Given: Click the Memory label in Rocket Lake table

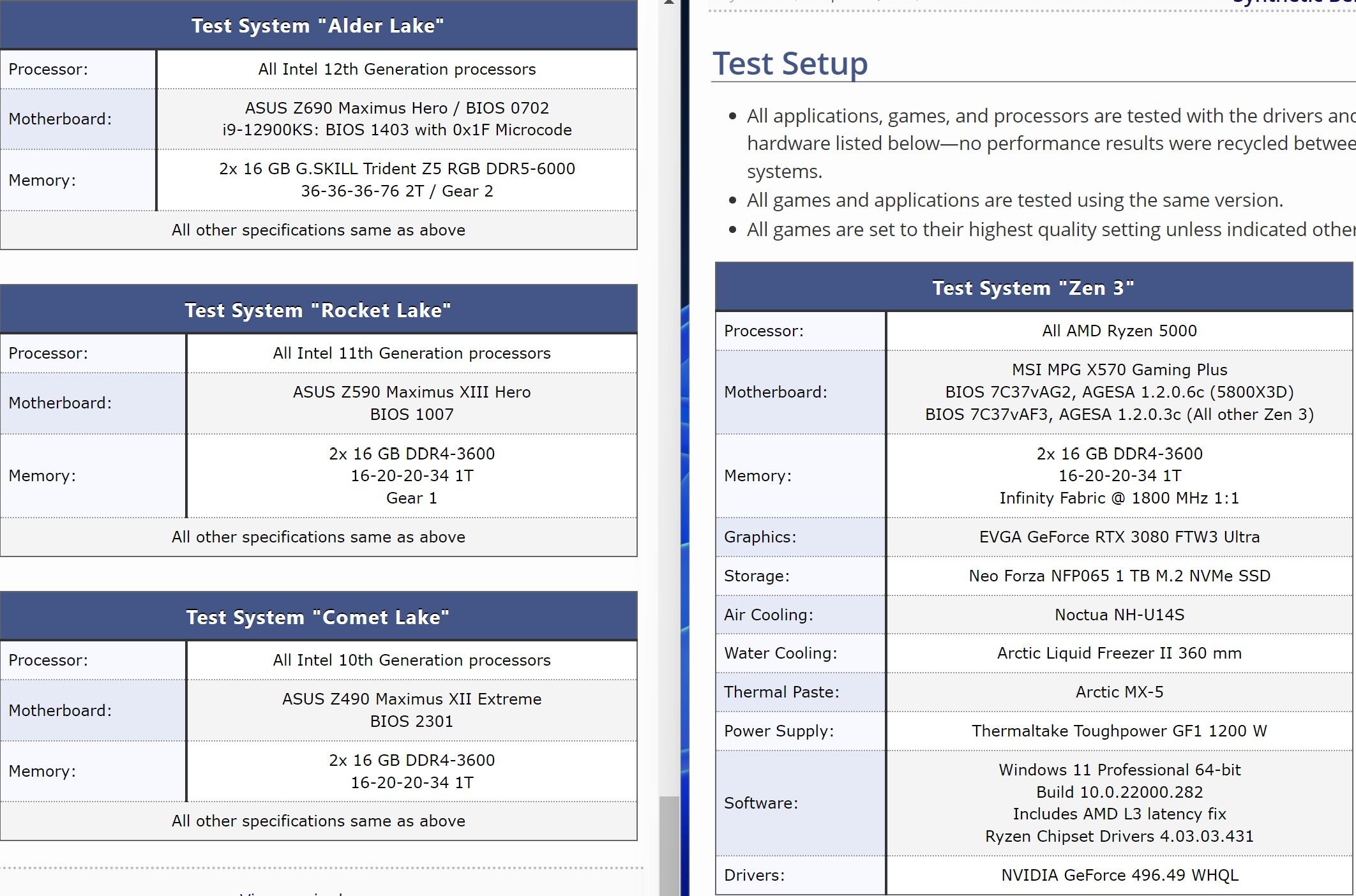Looking at the screenshot, I should pos(42,475).
